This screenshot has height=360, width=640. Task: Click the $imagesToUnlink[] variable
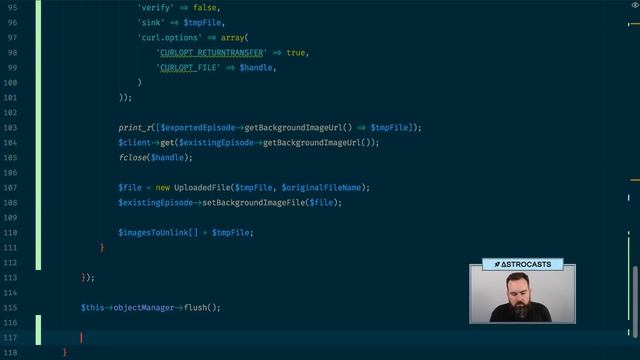click(158, 232)
